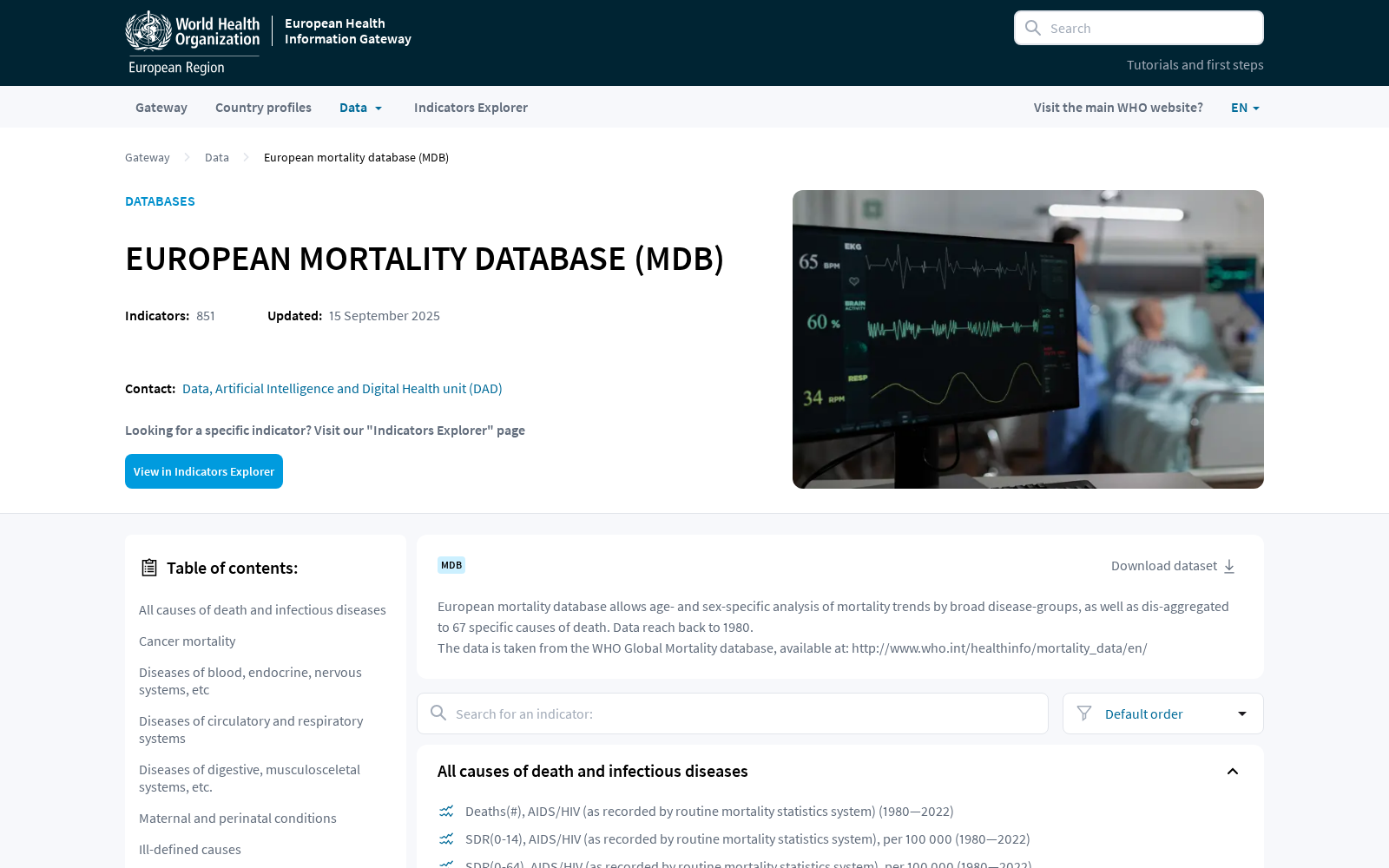Screen dimensions: 1389x868
Task: Click Visit the main WHO website link
Action: point(1118,108)
